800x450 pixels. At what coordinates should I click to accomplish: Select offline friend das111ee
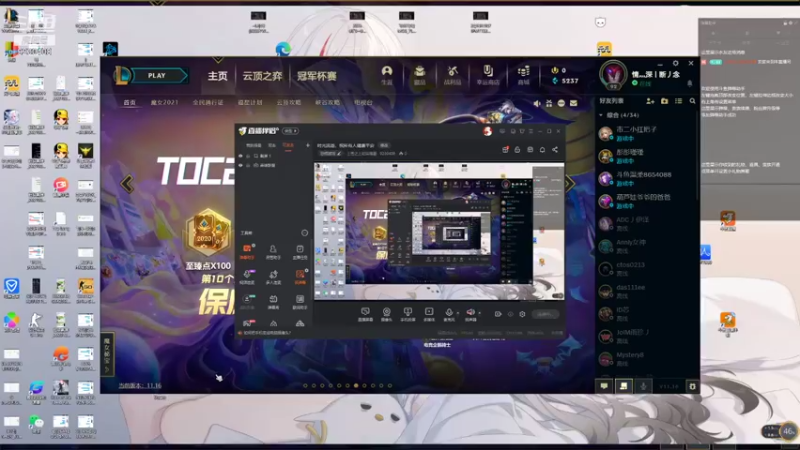(x=647, y=291)
